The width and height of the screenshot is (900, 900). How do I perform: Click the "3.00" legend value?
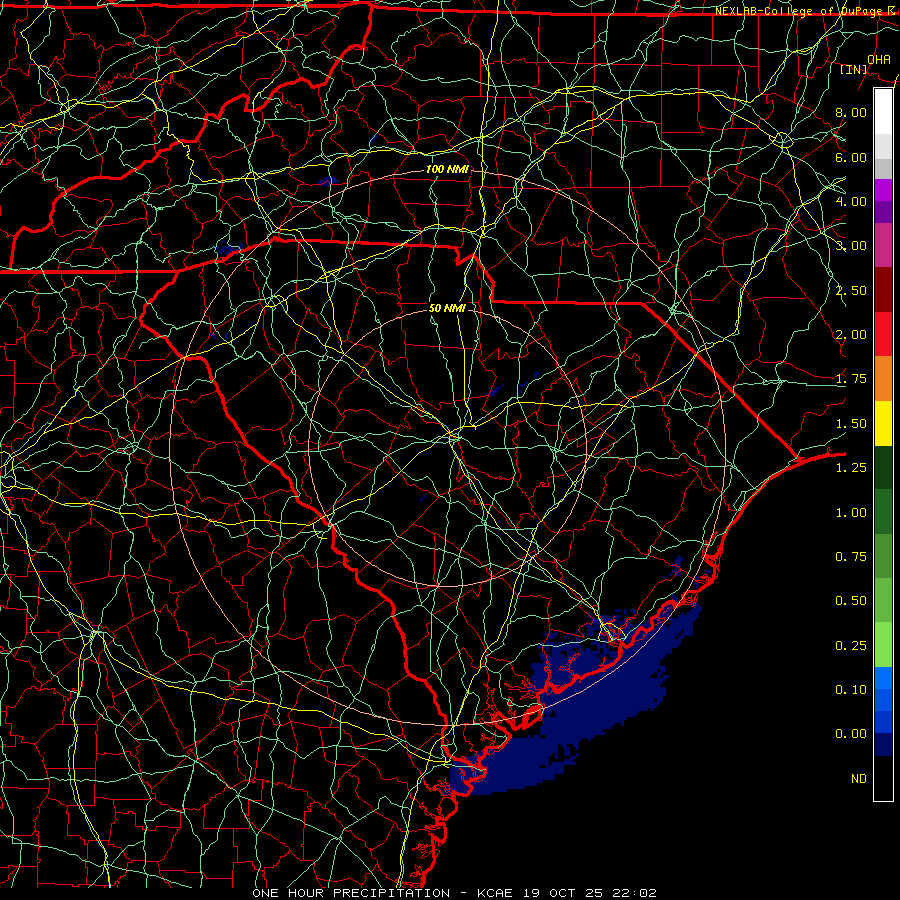point(851,246)
